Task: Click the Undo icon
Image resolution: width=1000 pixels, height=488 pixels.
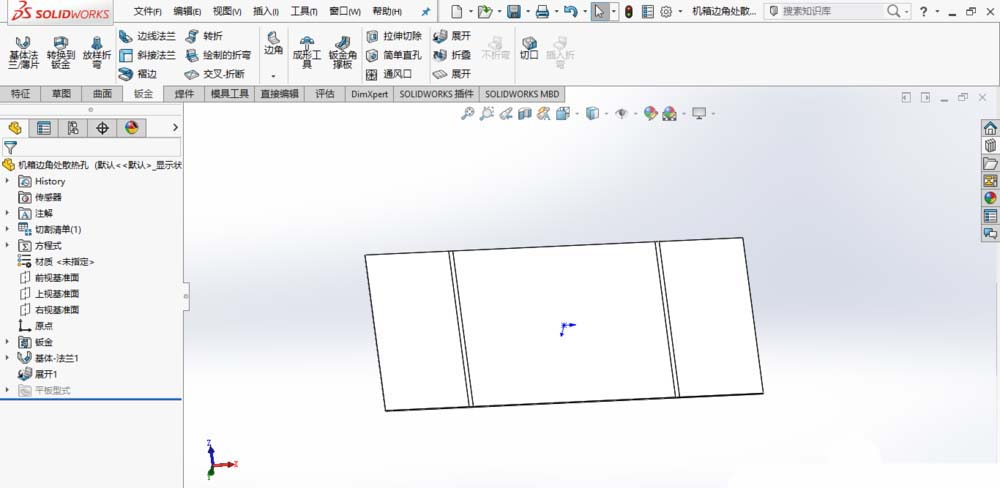Action: coord(571,11)
